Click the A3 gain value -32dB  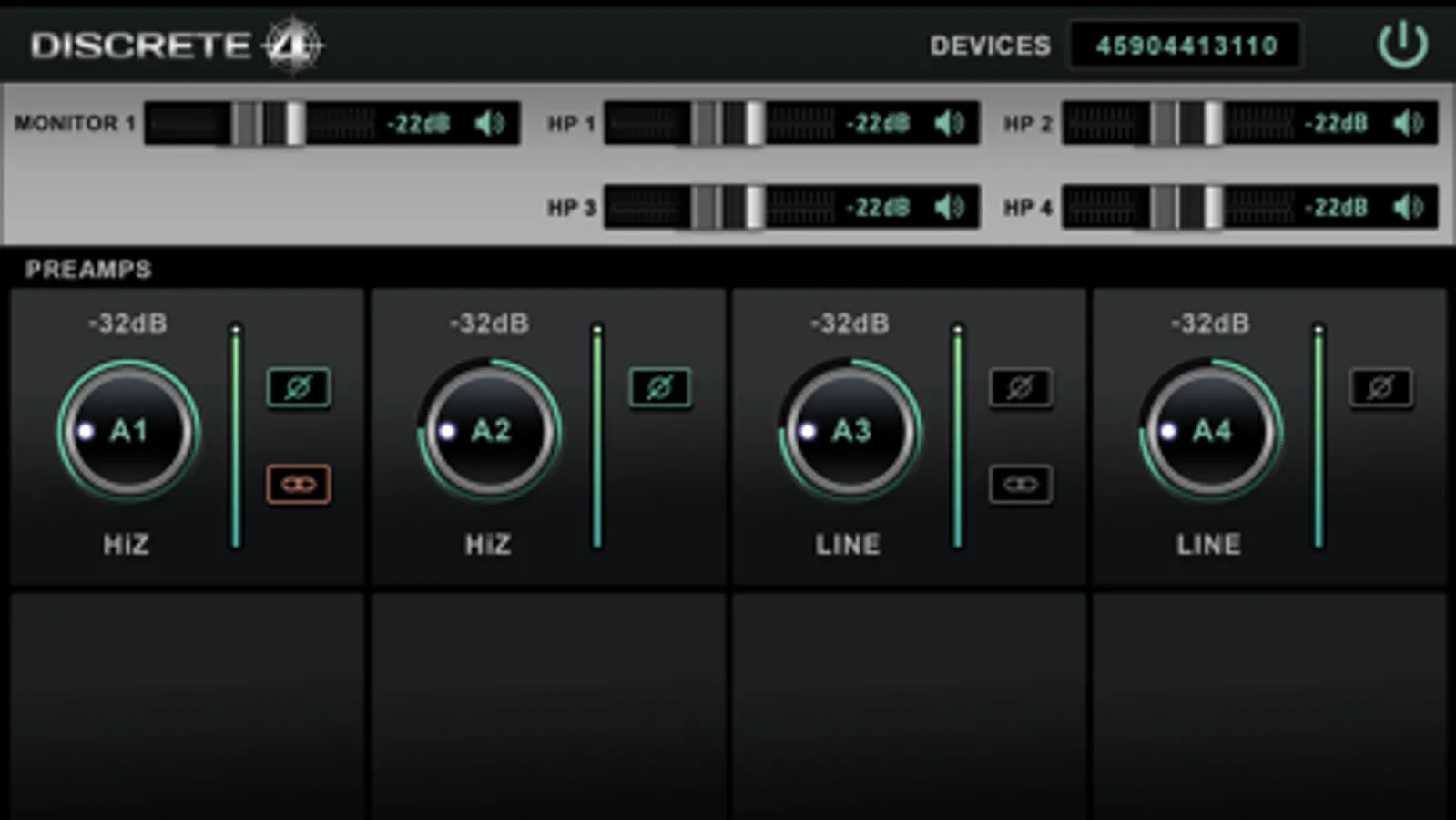pyautogui.click(x=850, y=323)
